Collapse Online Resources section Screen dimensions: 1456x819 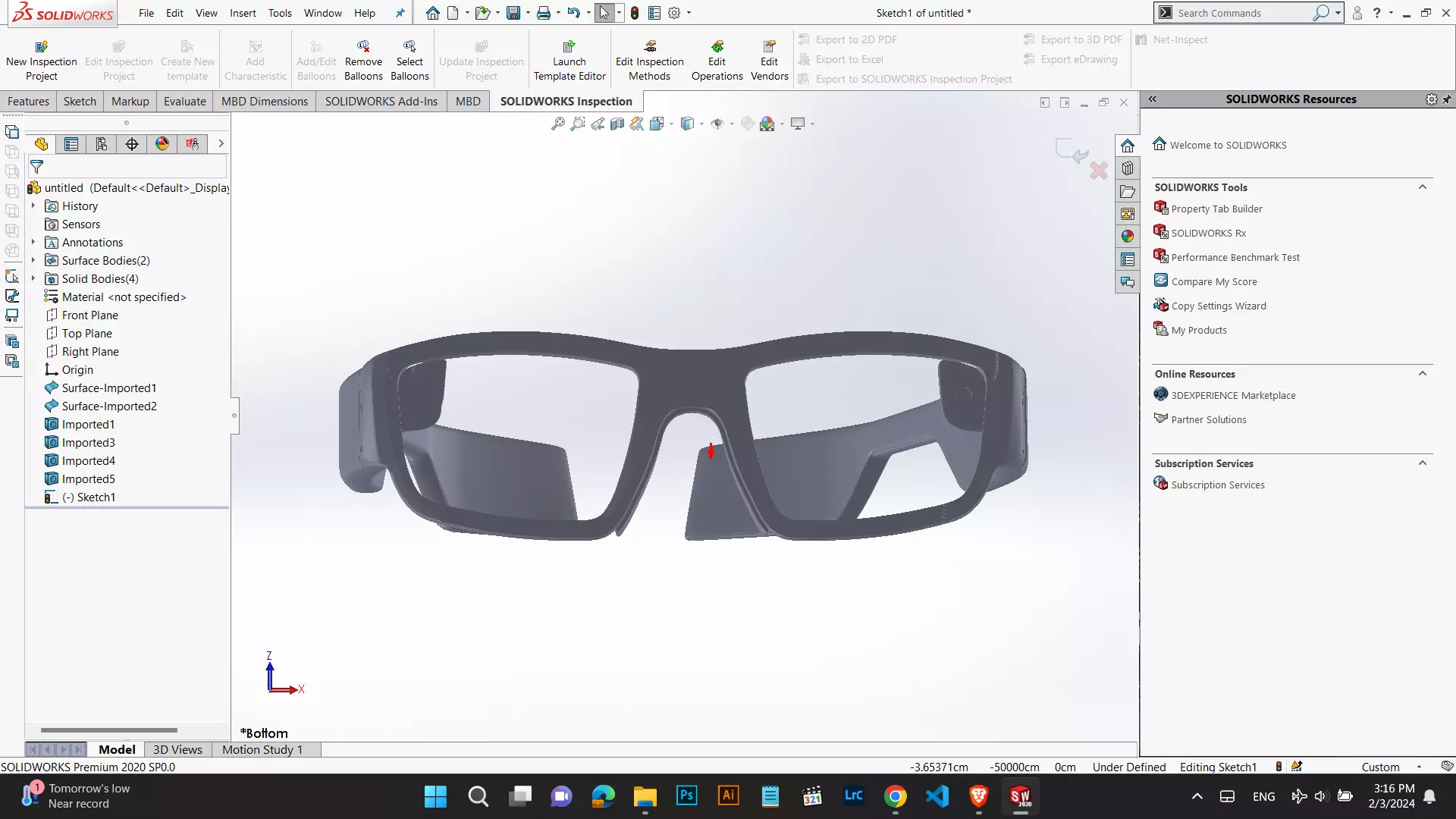pyautogui.click(x=1423, y=374)
